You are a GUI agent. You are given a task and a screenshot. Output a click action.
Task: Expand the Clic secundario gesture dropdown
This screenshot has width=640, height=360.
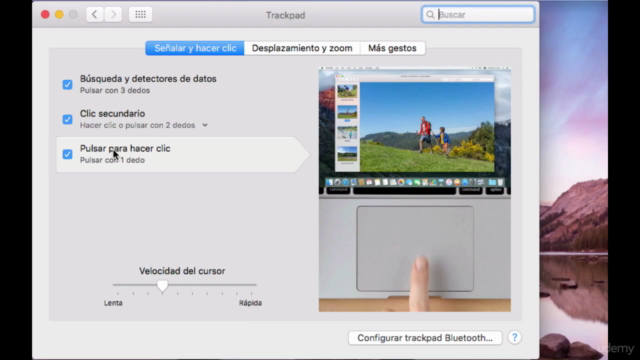pos(204,125)
